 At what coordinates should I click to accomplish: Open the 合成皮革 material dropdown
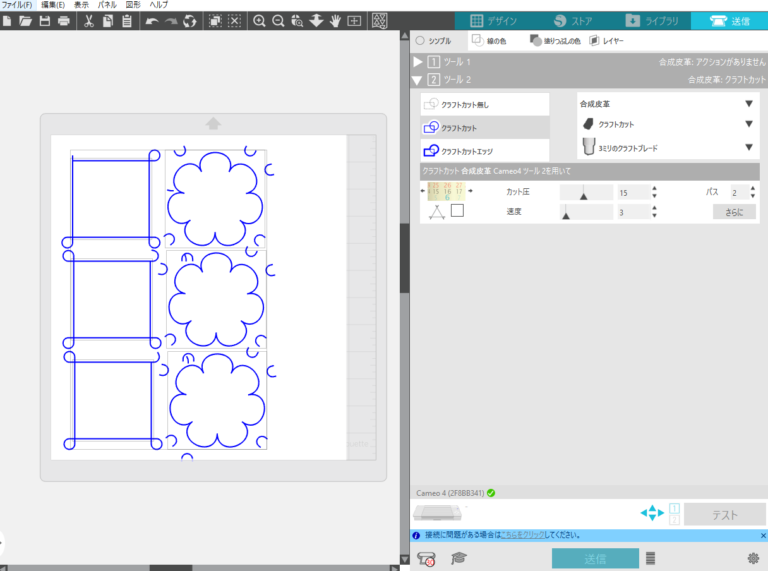(x=668, y=103)
